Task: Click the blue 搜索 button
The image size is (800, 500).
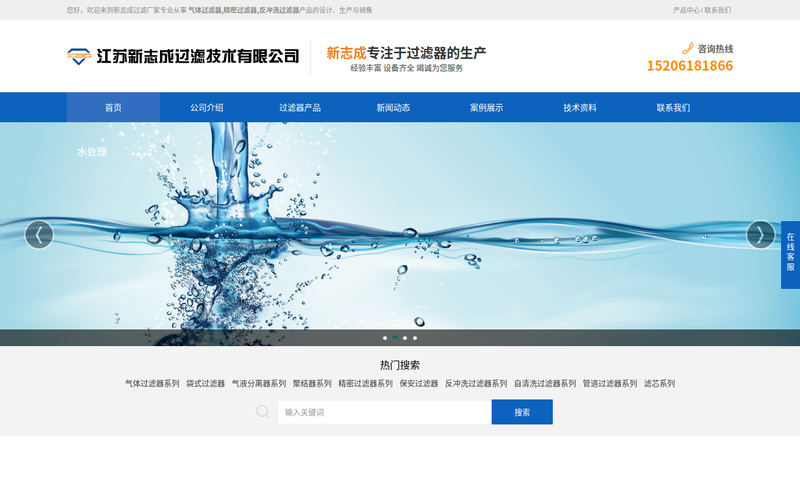Action: point(522,412)
